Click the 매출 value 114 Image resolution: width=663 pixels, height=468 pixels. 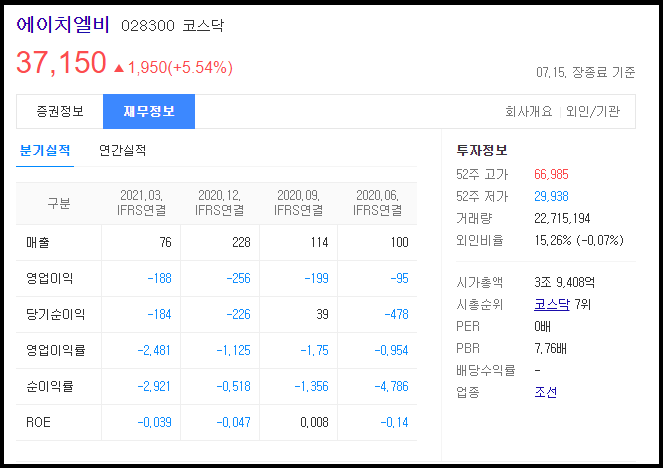tap(319, 243)
